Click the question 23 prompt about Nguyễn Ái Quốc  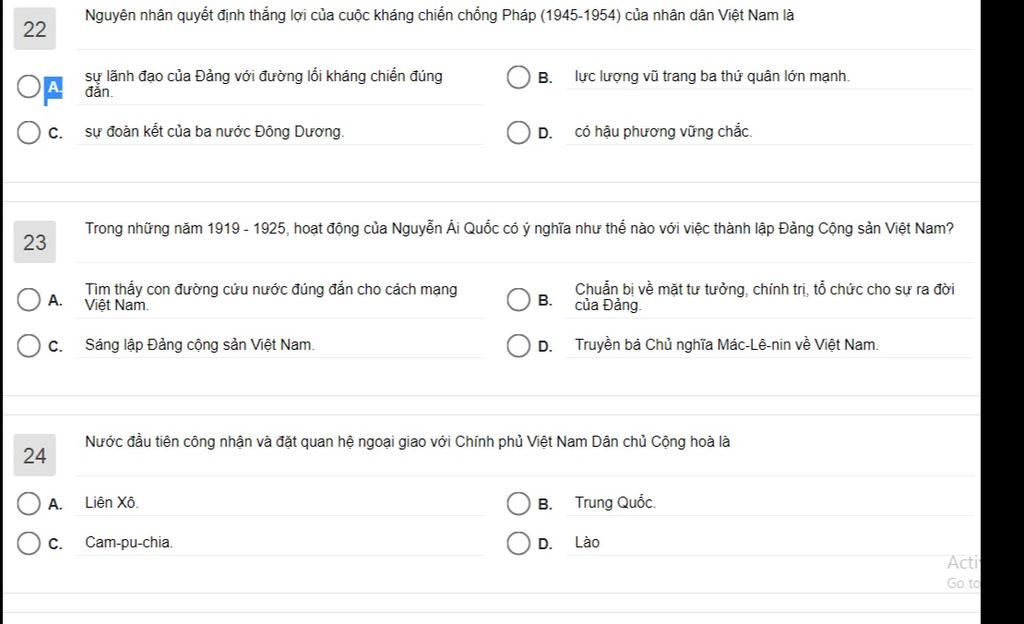pos(519,228)
